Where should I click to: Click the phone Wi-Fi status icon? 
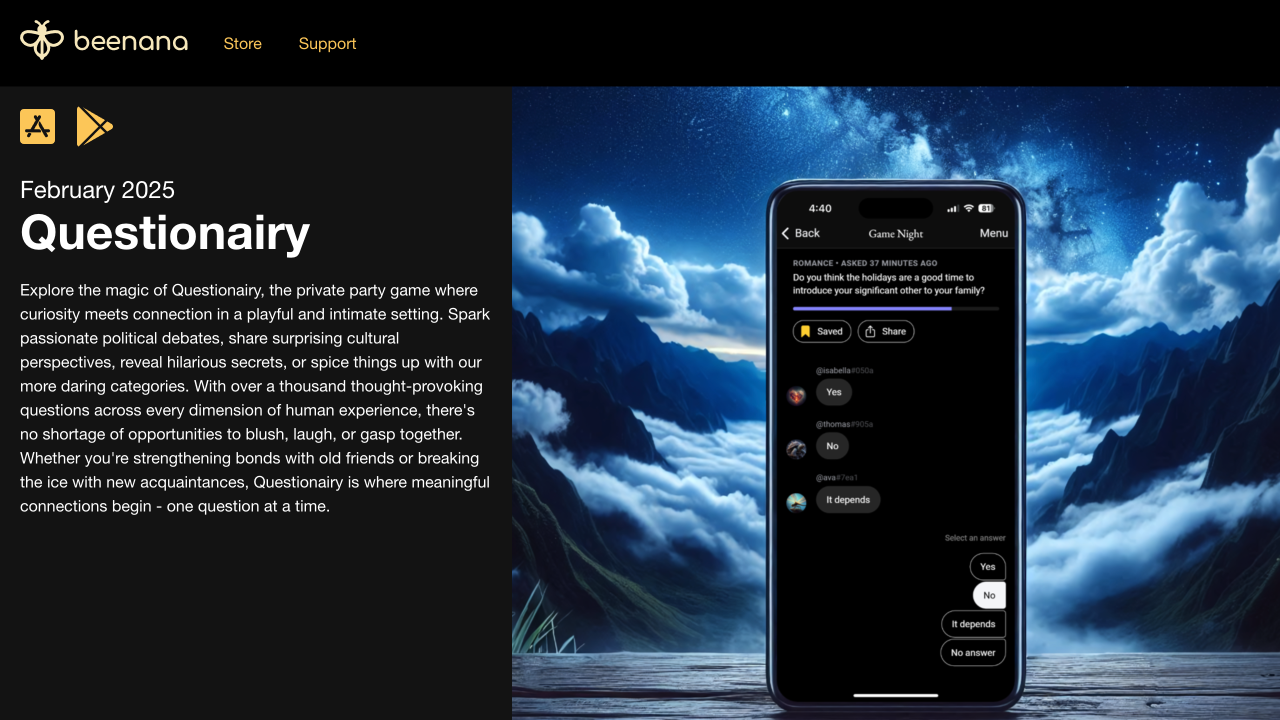pos(969,208)
